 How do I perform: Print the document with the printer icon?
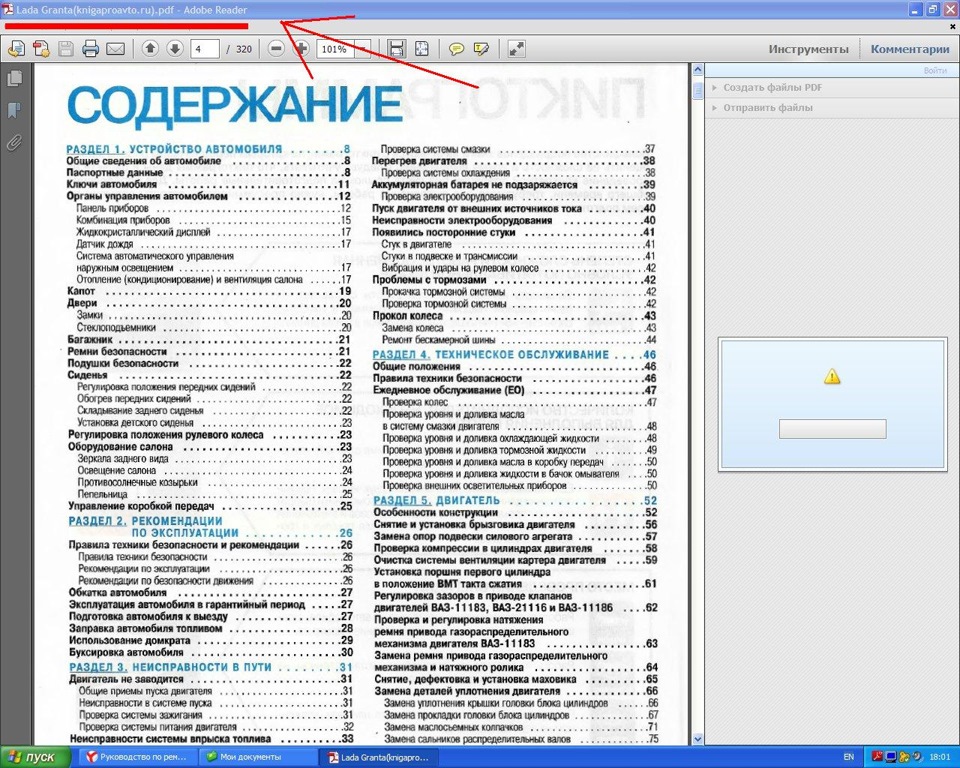click(x=91, y=48)
